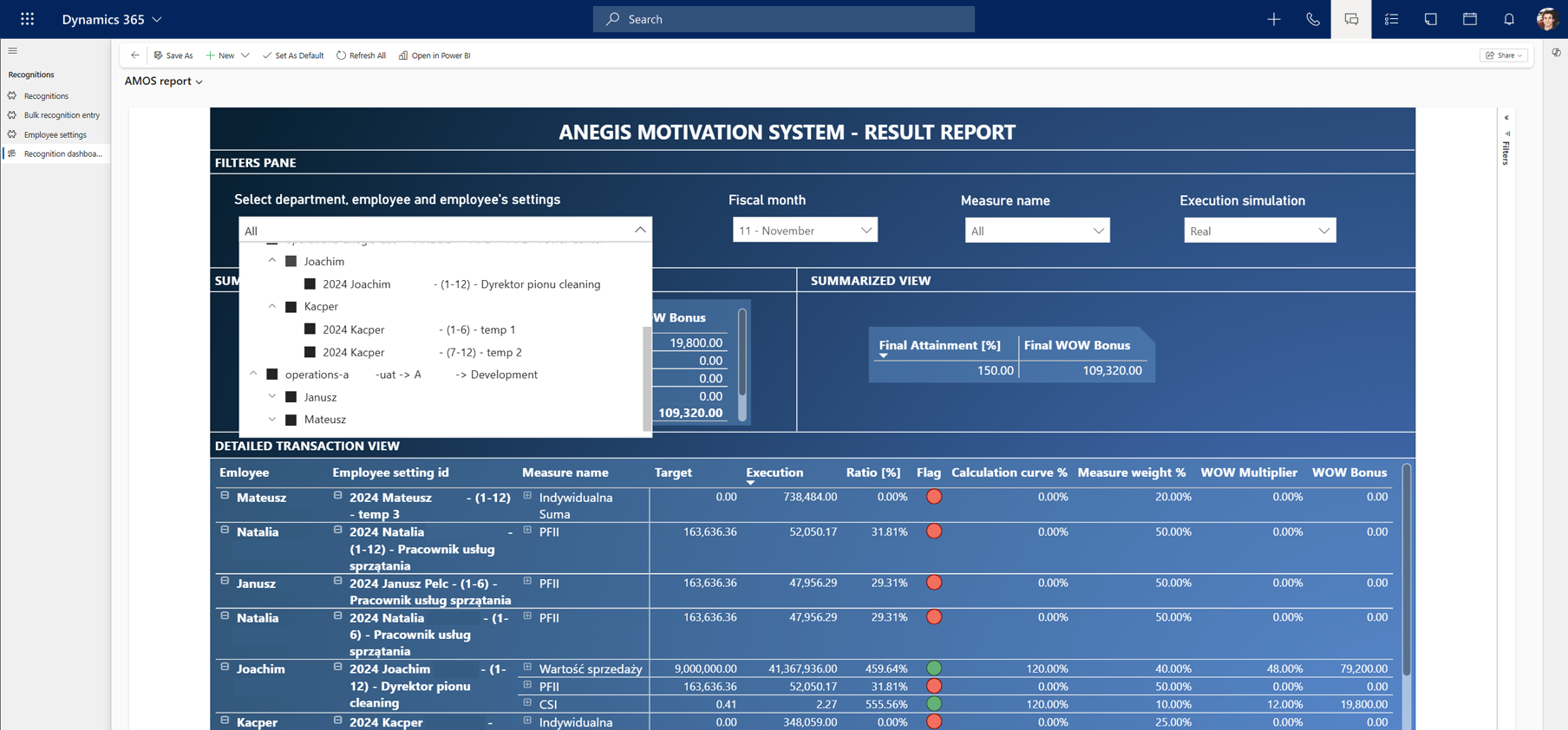Sort by the Final Attainment [%] header
Screen dimensions: 1568x730
[939, 345]
